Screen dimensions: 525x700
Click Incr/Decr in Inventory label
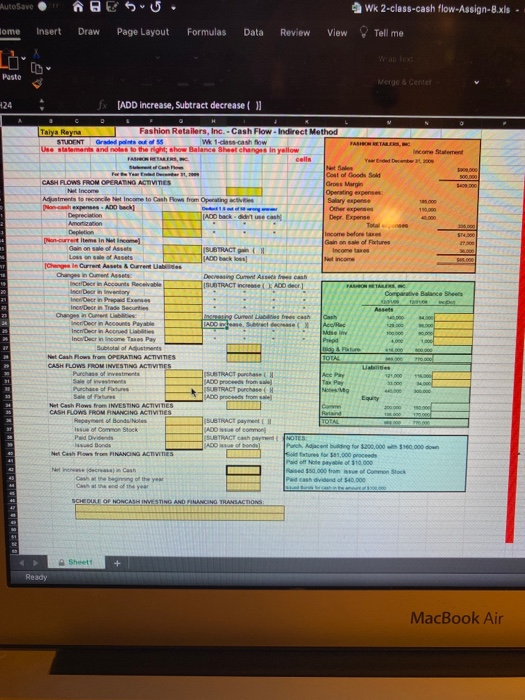click(x=100, y=292)
